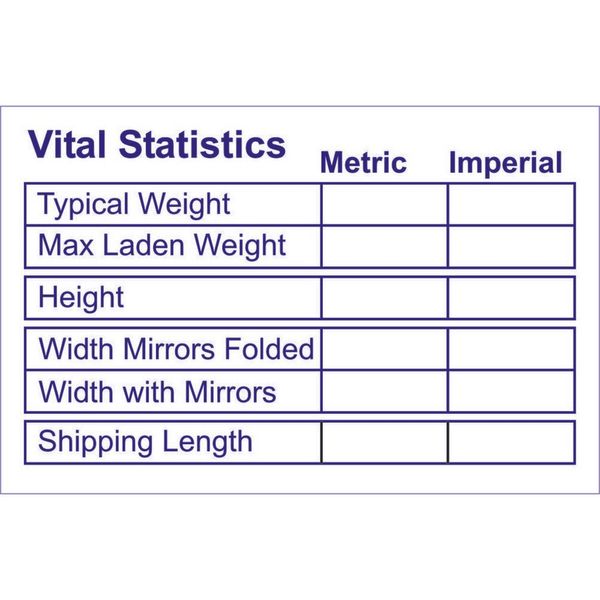Click the Max Laden Weight Imperial cell
600x600 pixels.
[x=511, y=246]
